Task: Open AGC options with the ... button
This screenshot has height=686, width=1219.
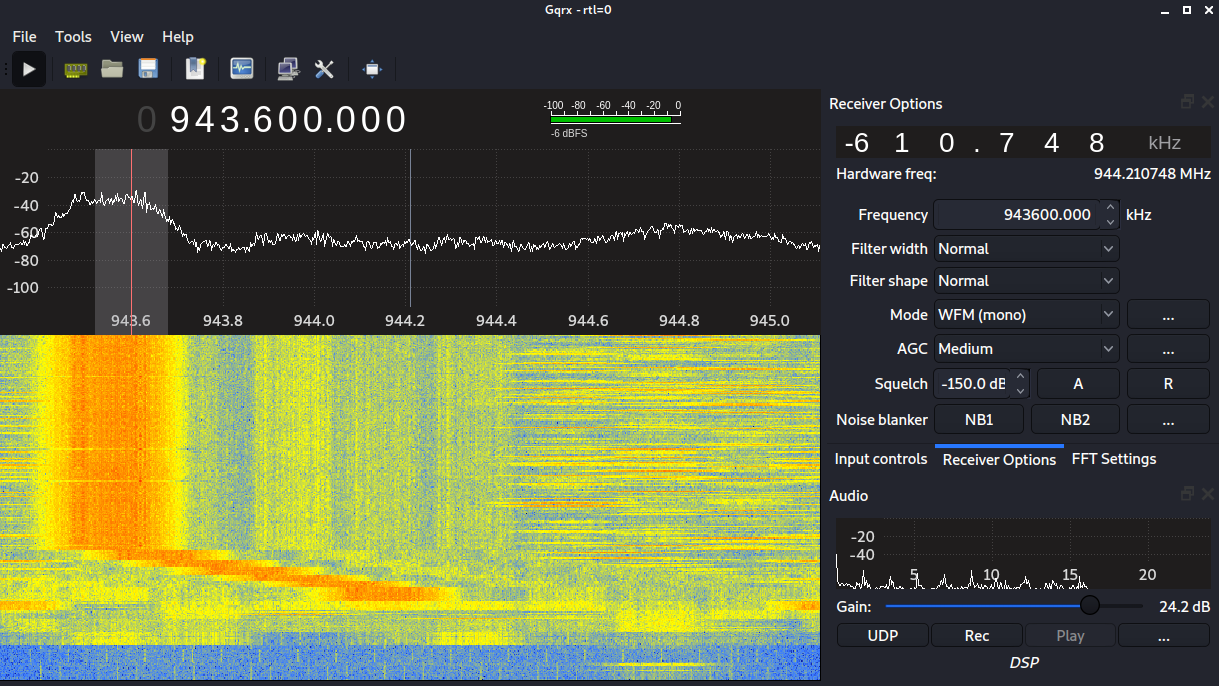Action: (x=1167, y=349)
